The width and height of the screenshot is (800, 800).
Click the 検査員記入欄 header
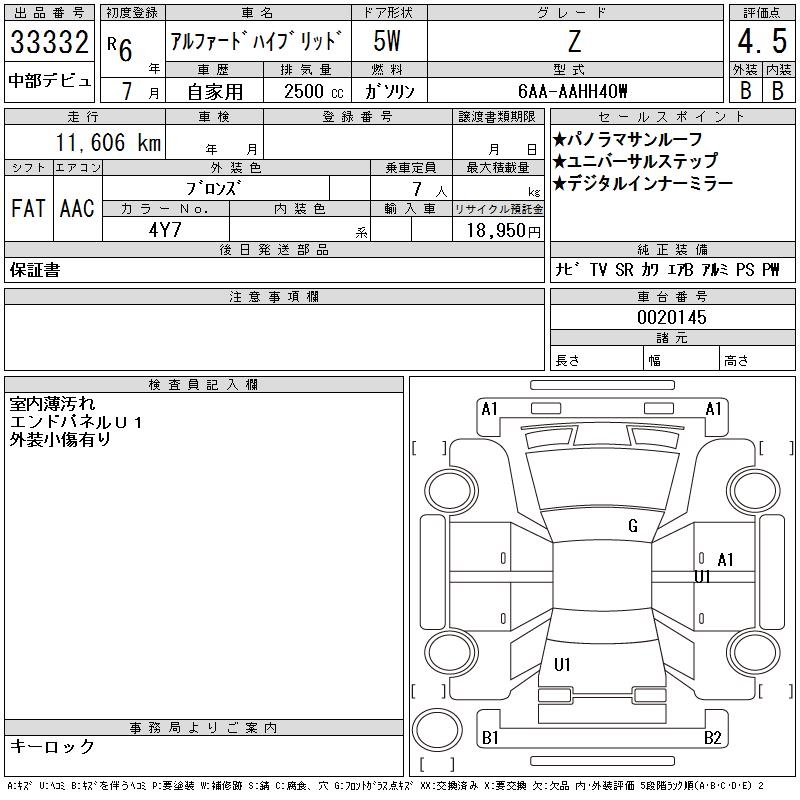click(x=203, y=385)
